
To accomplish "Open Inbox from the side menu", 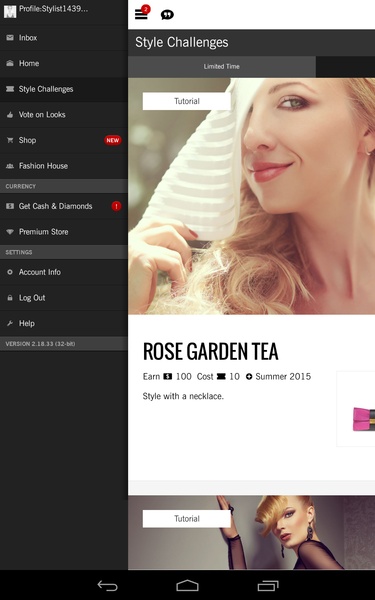I will tap(64, 38).
